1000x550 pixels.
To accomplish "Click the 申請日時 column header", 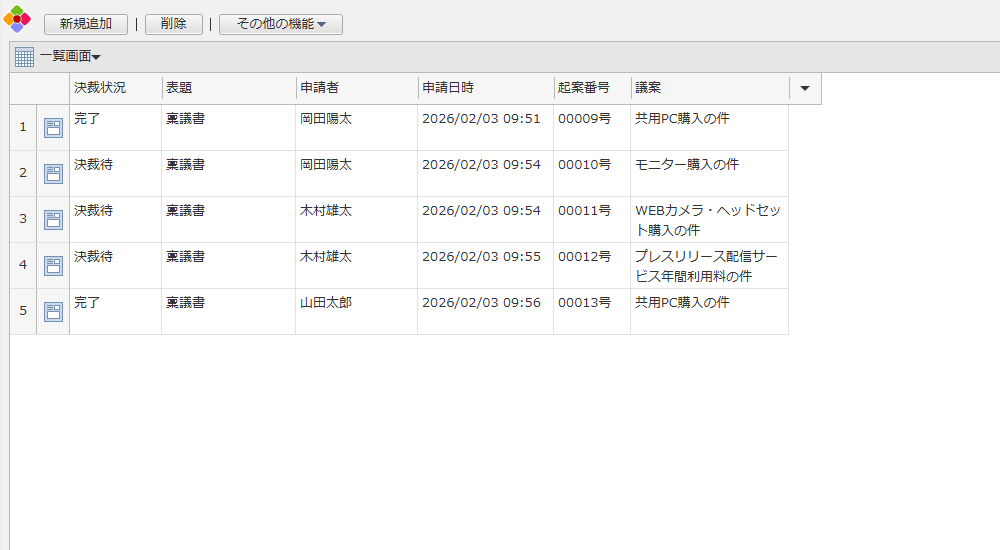I will [x=448, y=88].
